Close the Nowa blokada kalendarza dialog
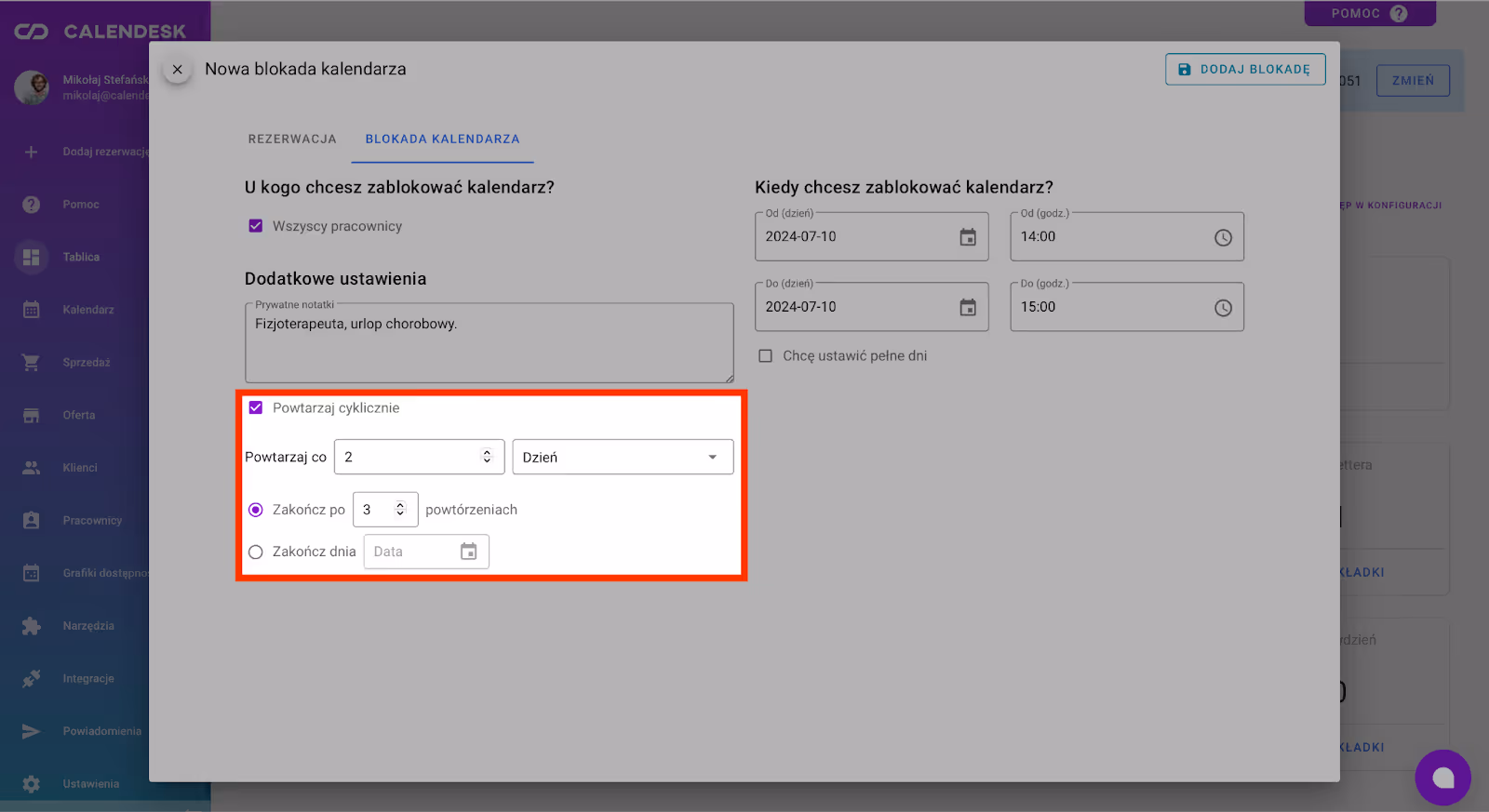Screen dimensions: 1489x812 [x=177, y=70]
